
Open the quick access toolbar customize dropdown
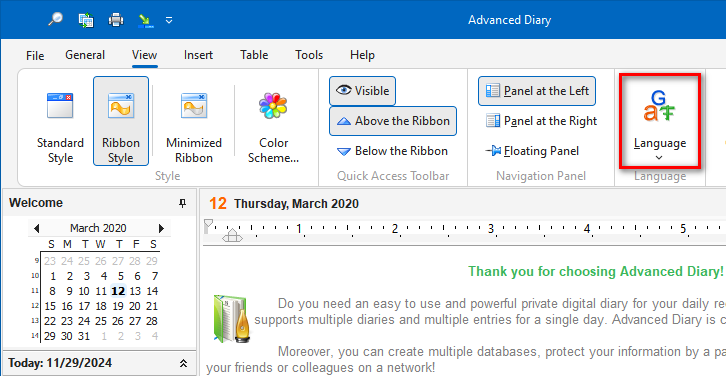tap(169, 20)
